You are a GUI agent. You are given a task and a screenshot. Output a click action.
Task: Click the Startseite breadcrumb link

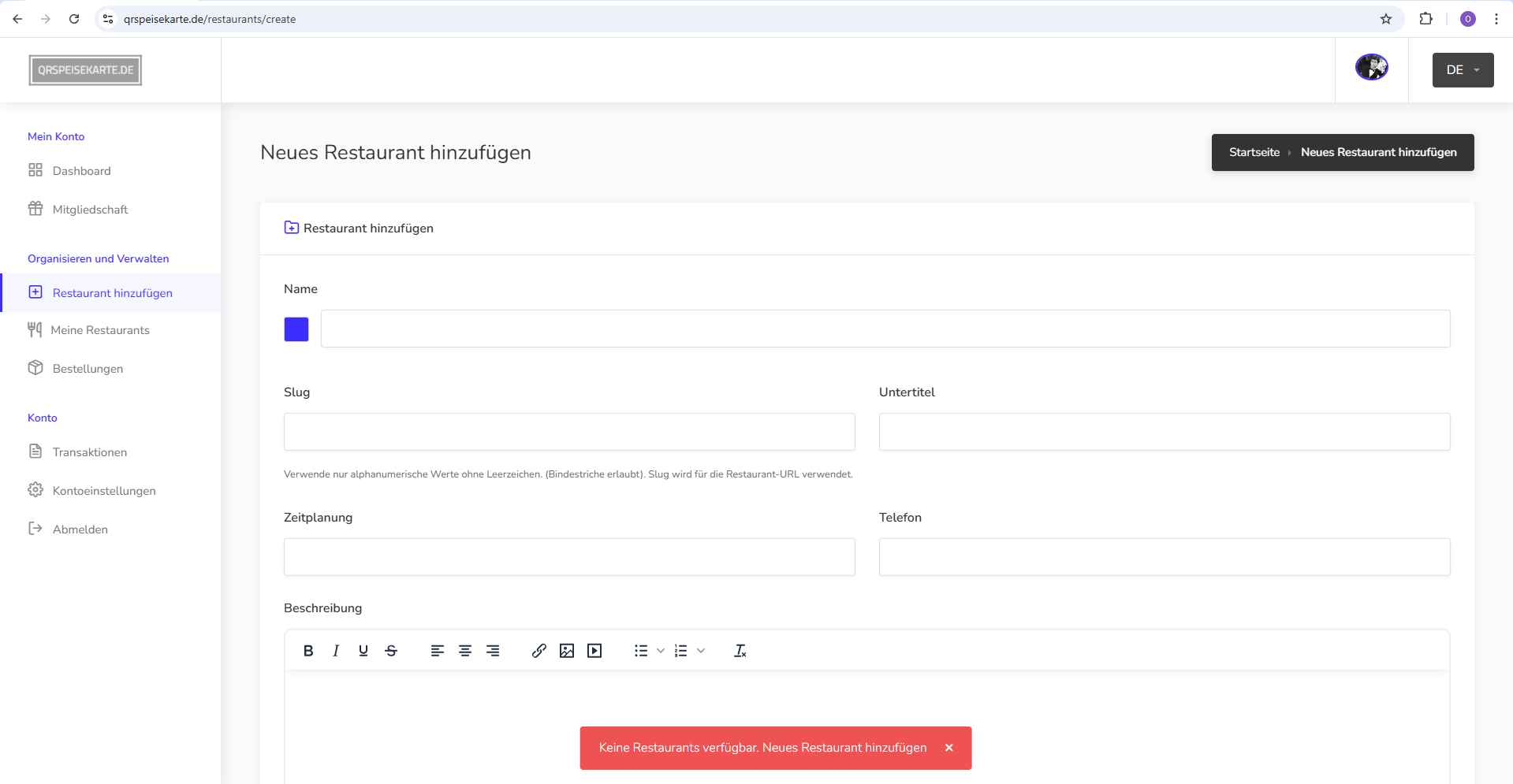[x=1254, y=152]
